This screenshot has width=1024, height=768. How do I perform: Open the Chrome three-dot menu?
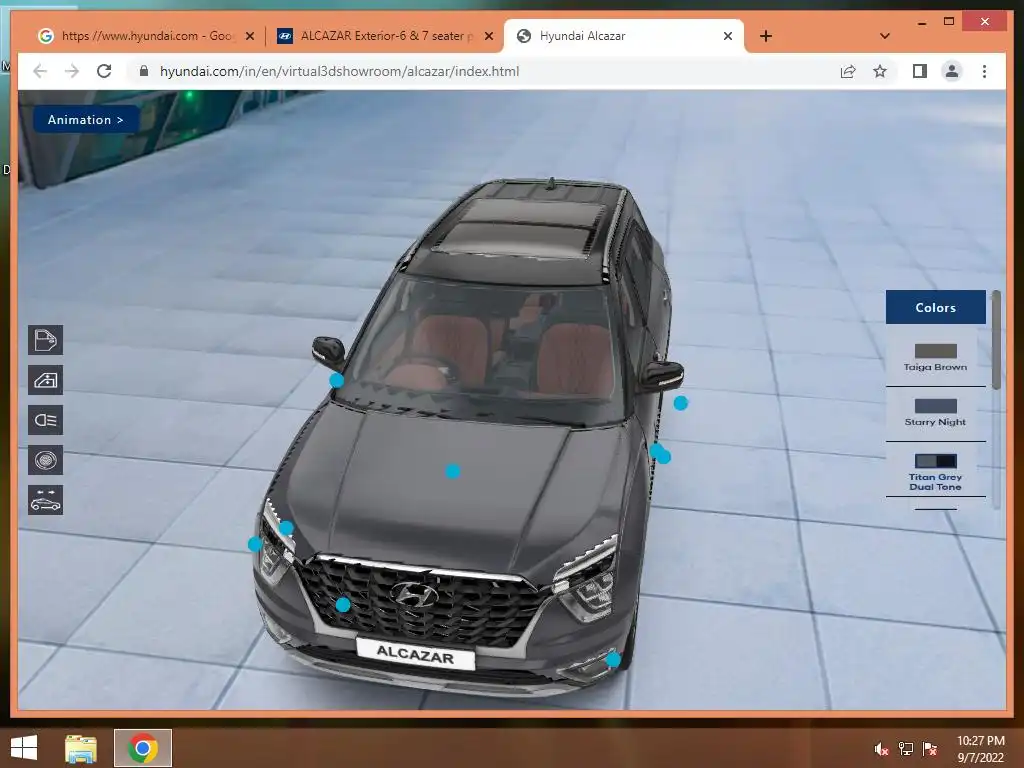coord(984,71)
